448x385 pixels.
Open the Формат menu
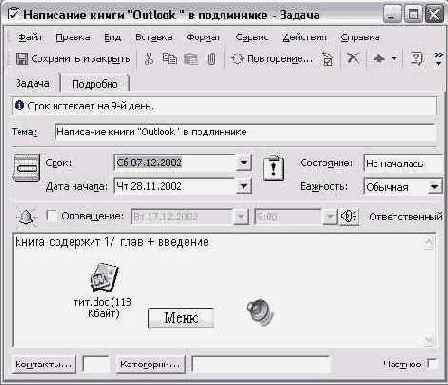203,37
